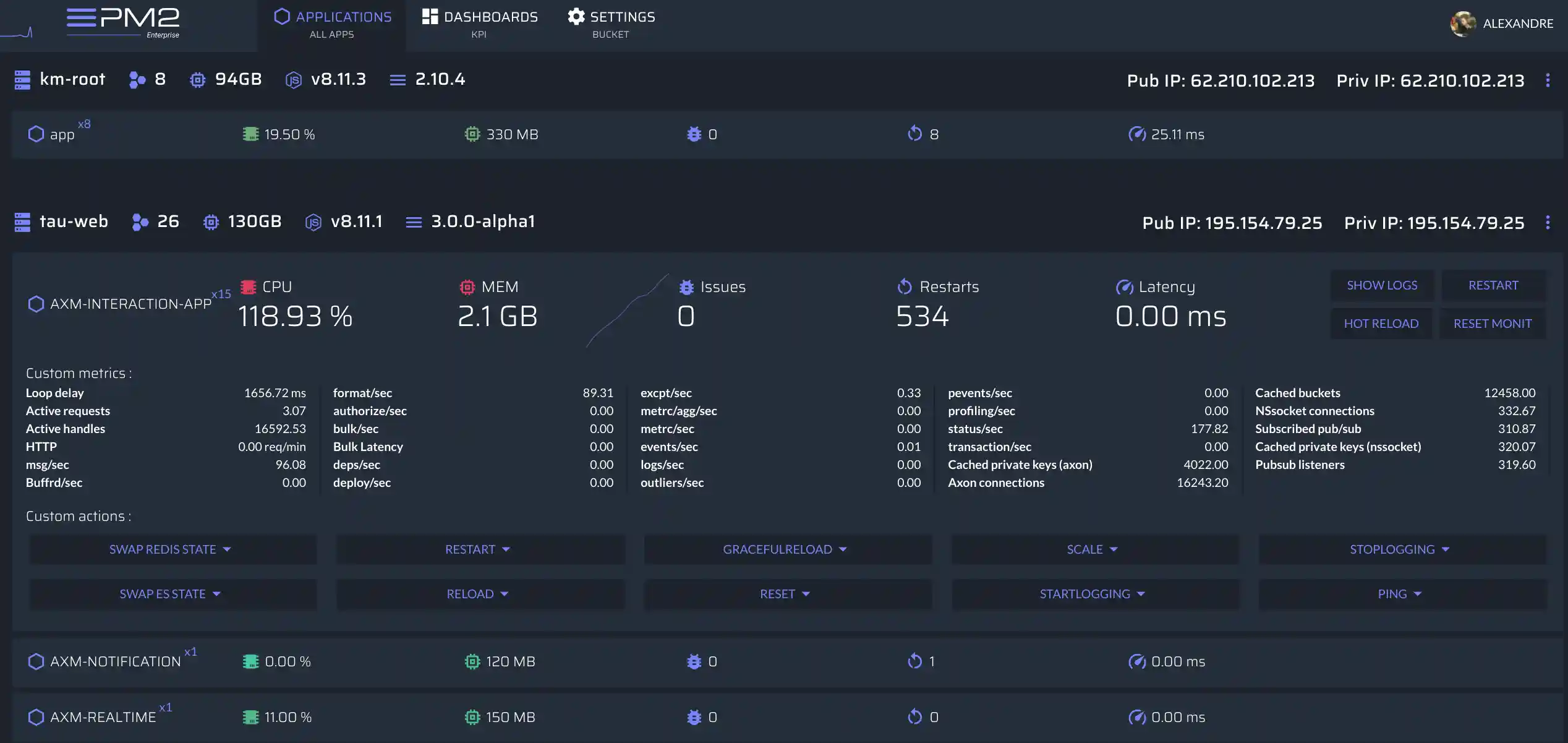Open the SETTINGS bucket section
Viewport: 1568px width, 743px height.
(x=611, y=24)
